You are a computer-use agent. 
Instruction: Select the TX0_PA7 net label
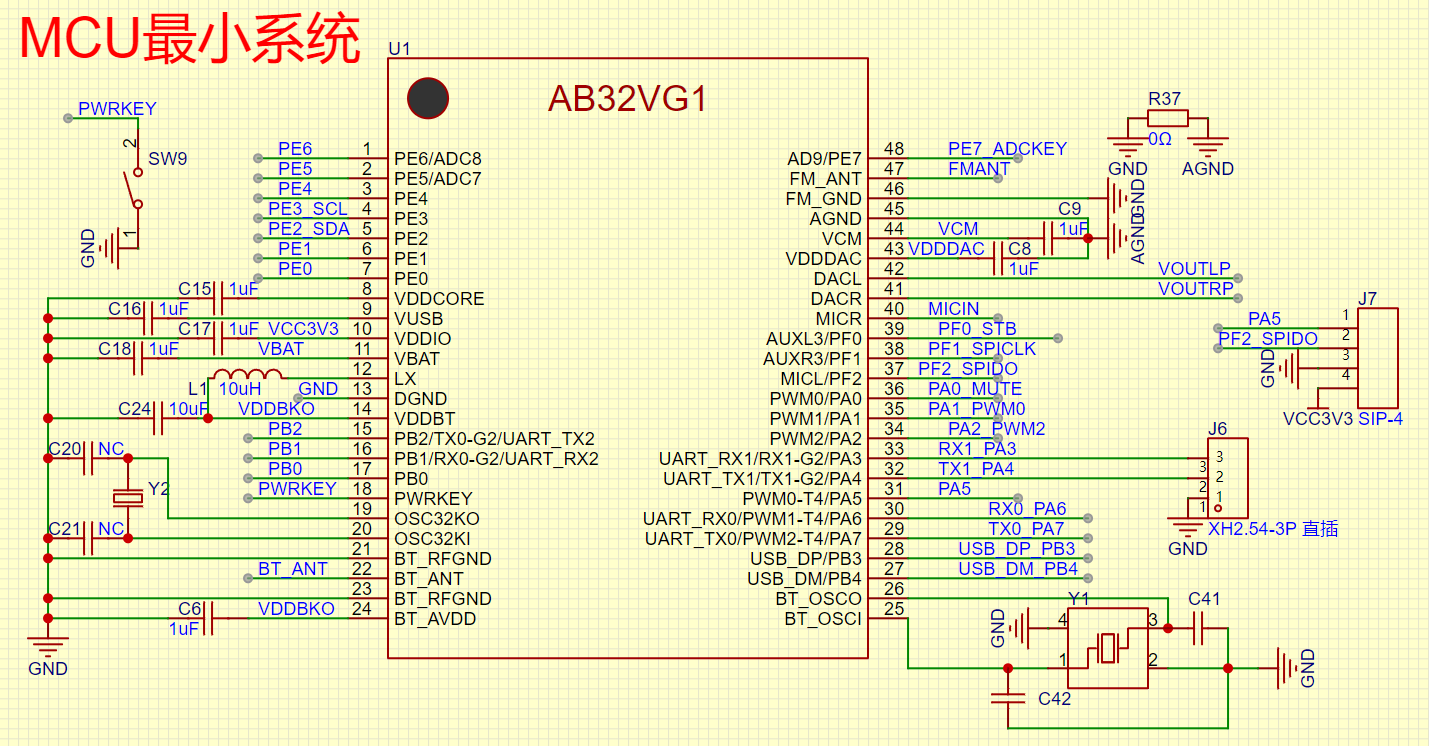pos(1026,528)
